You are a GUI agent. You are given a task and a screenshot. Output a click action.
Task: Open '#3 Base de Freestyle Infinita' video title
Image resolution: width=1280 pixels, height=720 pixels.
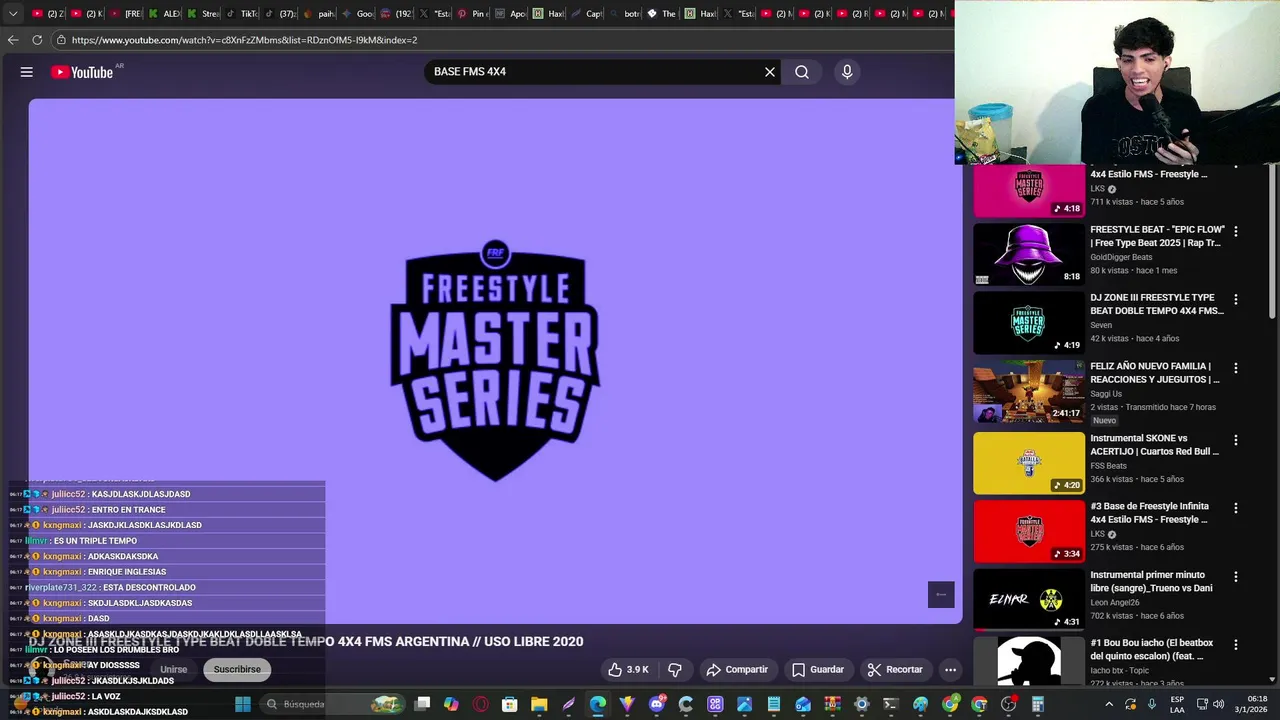tap(1150, 513)
